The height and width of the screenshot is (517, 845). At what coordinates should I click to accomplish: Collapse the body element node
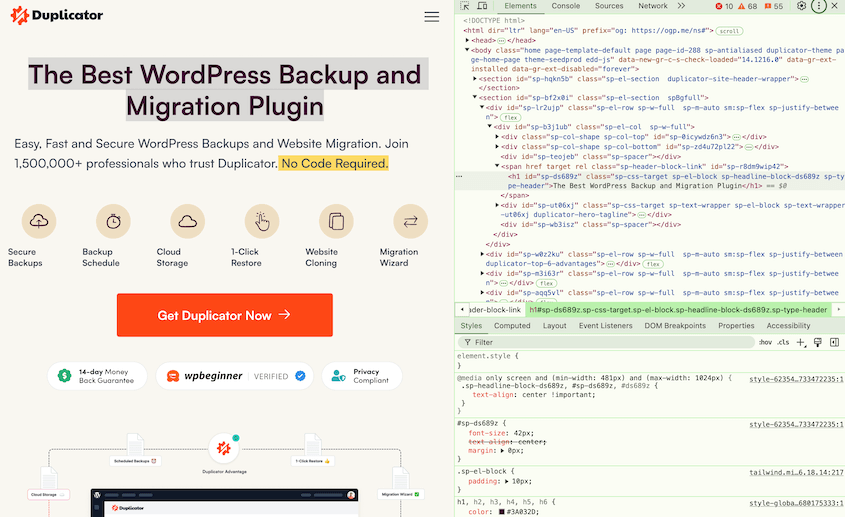pos(467,50)
